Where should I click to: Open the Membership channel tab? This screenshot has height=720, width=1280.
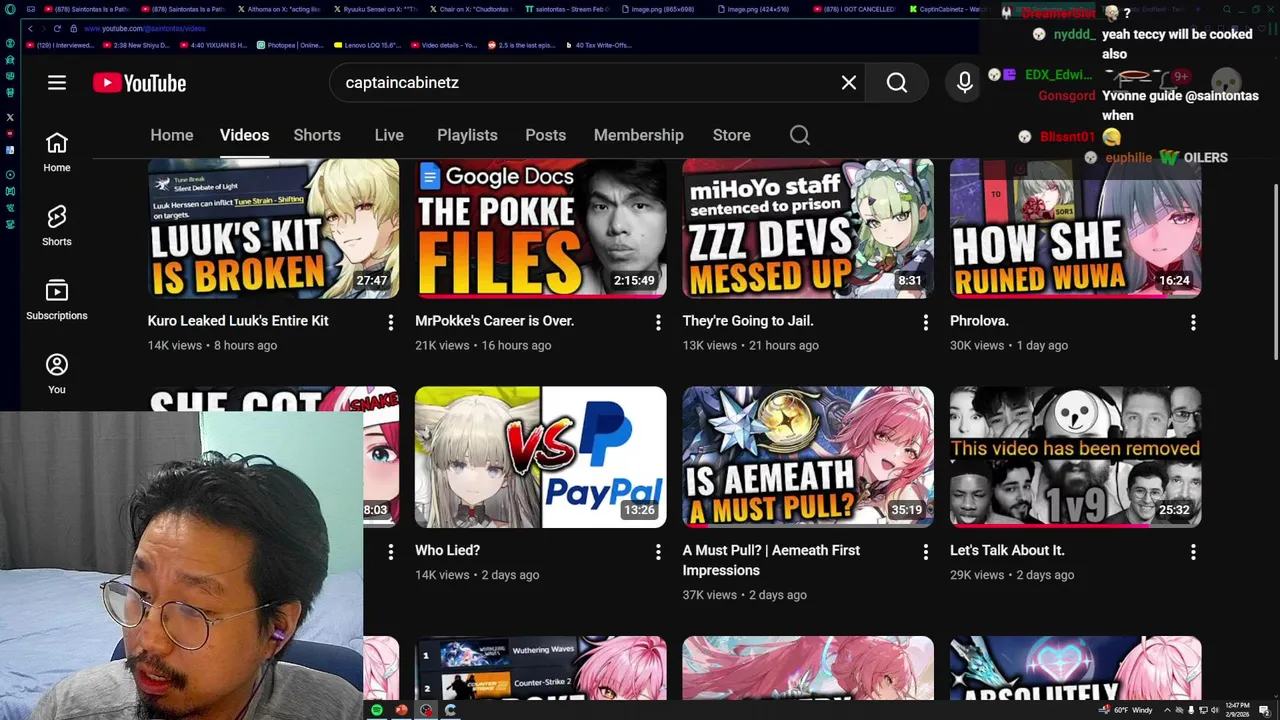[x=639, y=135]
